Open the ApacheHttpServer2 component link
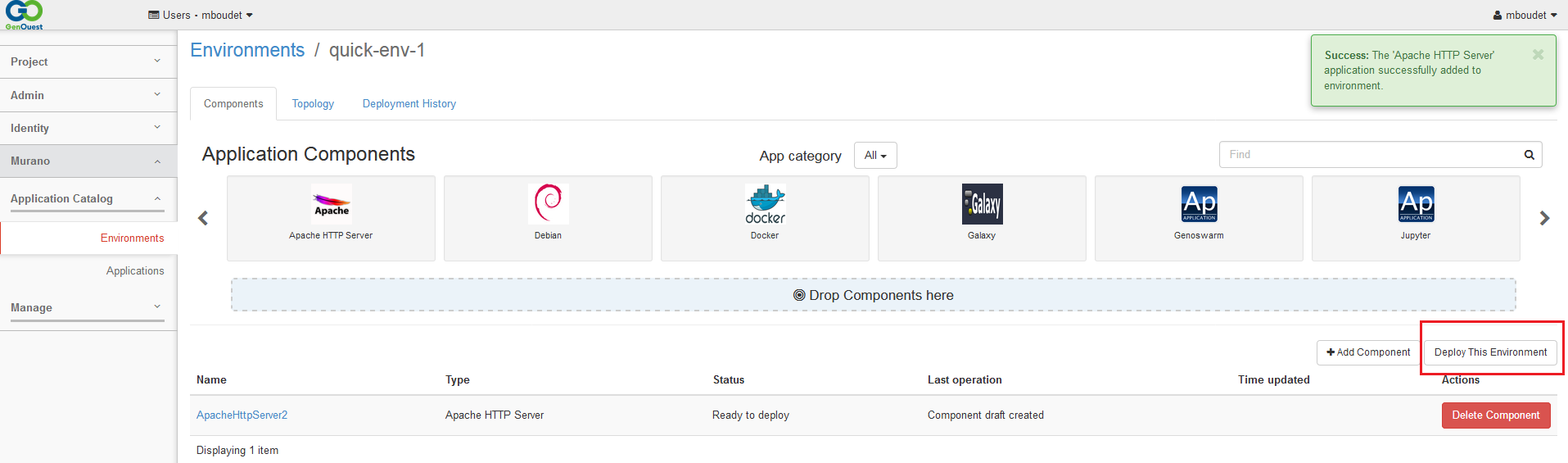 pos(242,415)
